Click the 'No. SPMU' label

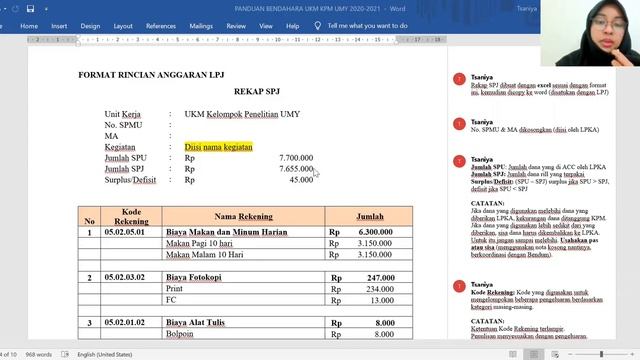coord(123,125)
